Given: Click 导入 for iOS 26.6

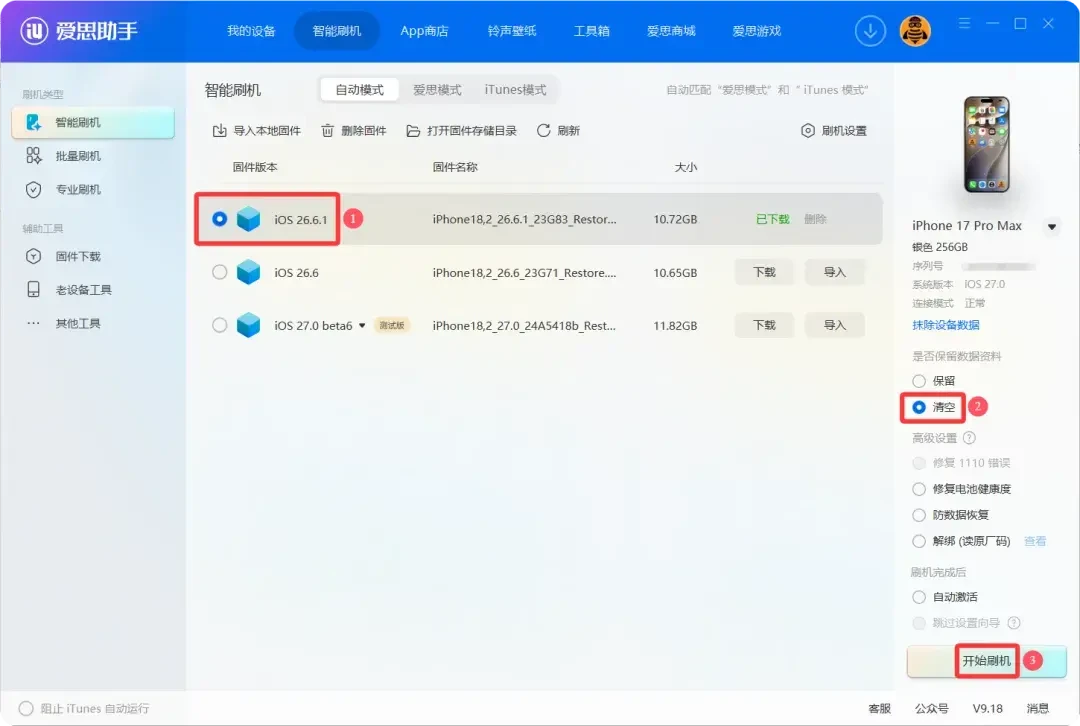Looking at the screenshot, I should click(x=834, y=272).
